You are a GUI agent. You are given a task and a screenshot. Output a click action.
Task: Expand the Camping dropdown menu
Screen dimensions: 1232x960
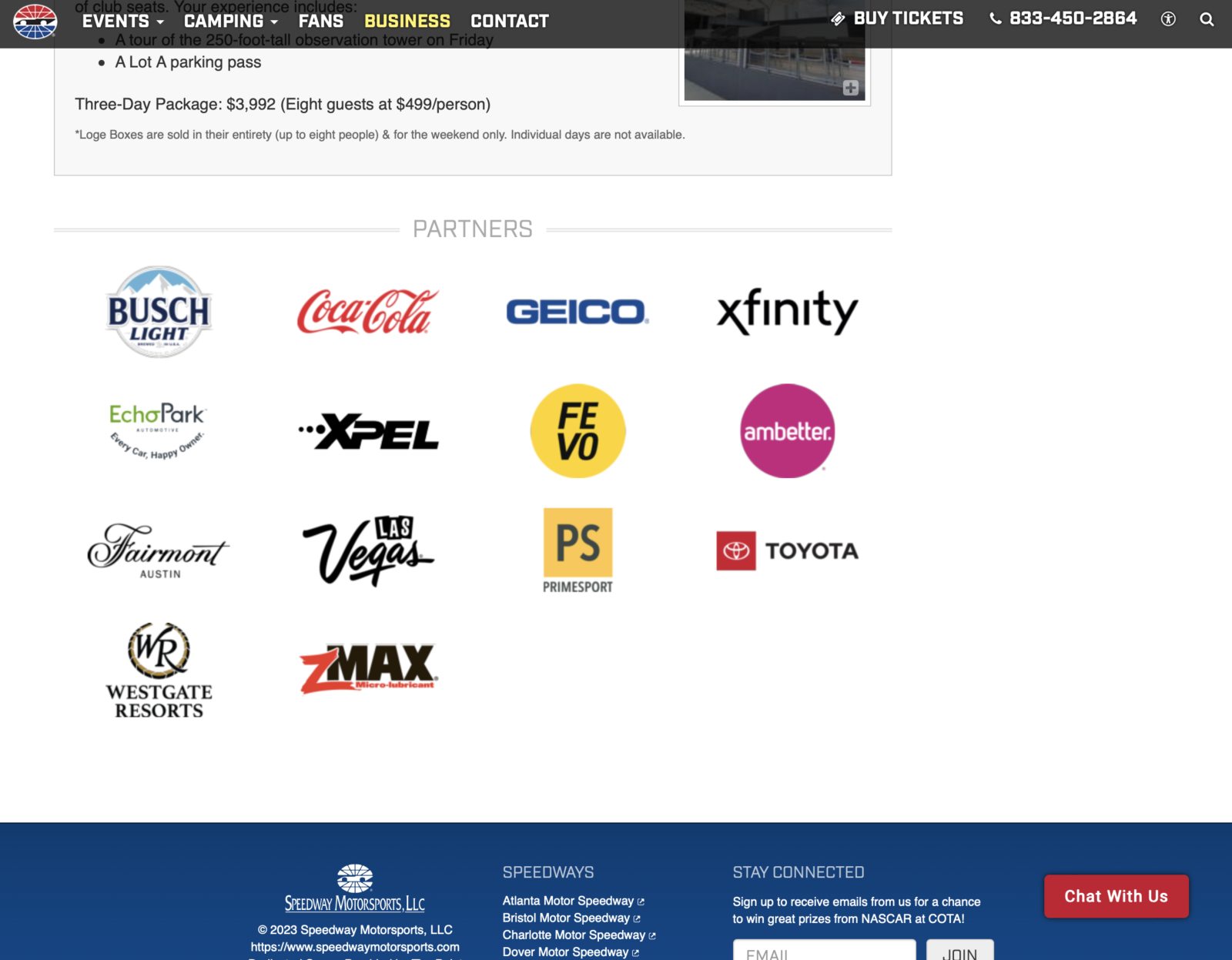pyautogui.click(x=230, y=21)
